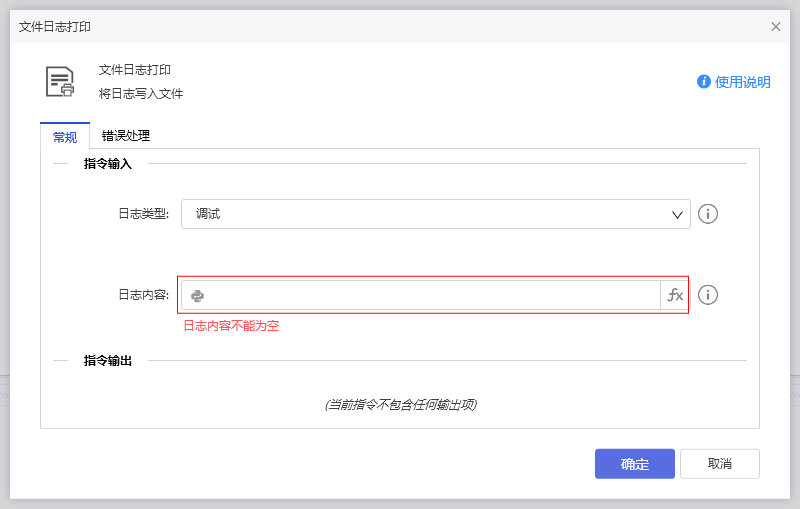Image resolution: width=800 pixels, height=509 pixels.
Task: Open the 错误处理 tab
Action: tap(126, 136)
